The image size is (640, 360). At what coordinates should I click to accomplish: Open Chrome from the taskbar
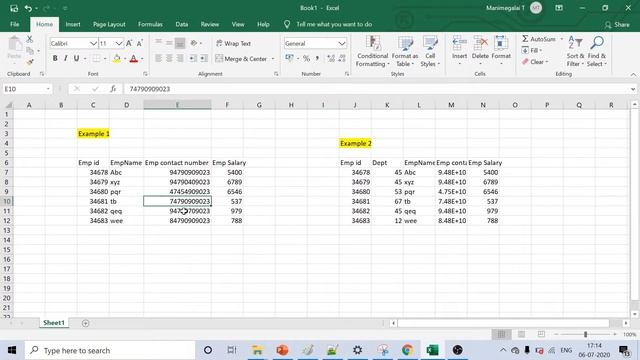407,350
